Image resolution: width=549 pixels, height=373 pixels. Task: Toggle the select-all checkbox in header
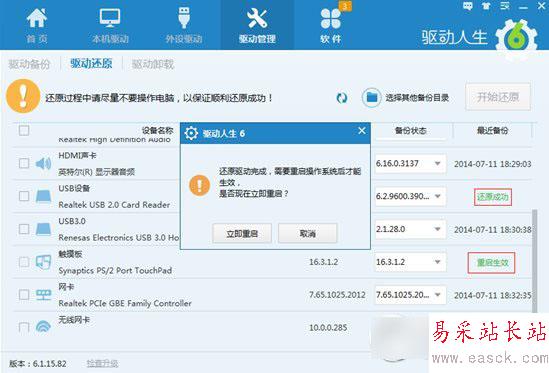pos(24,131)
